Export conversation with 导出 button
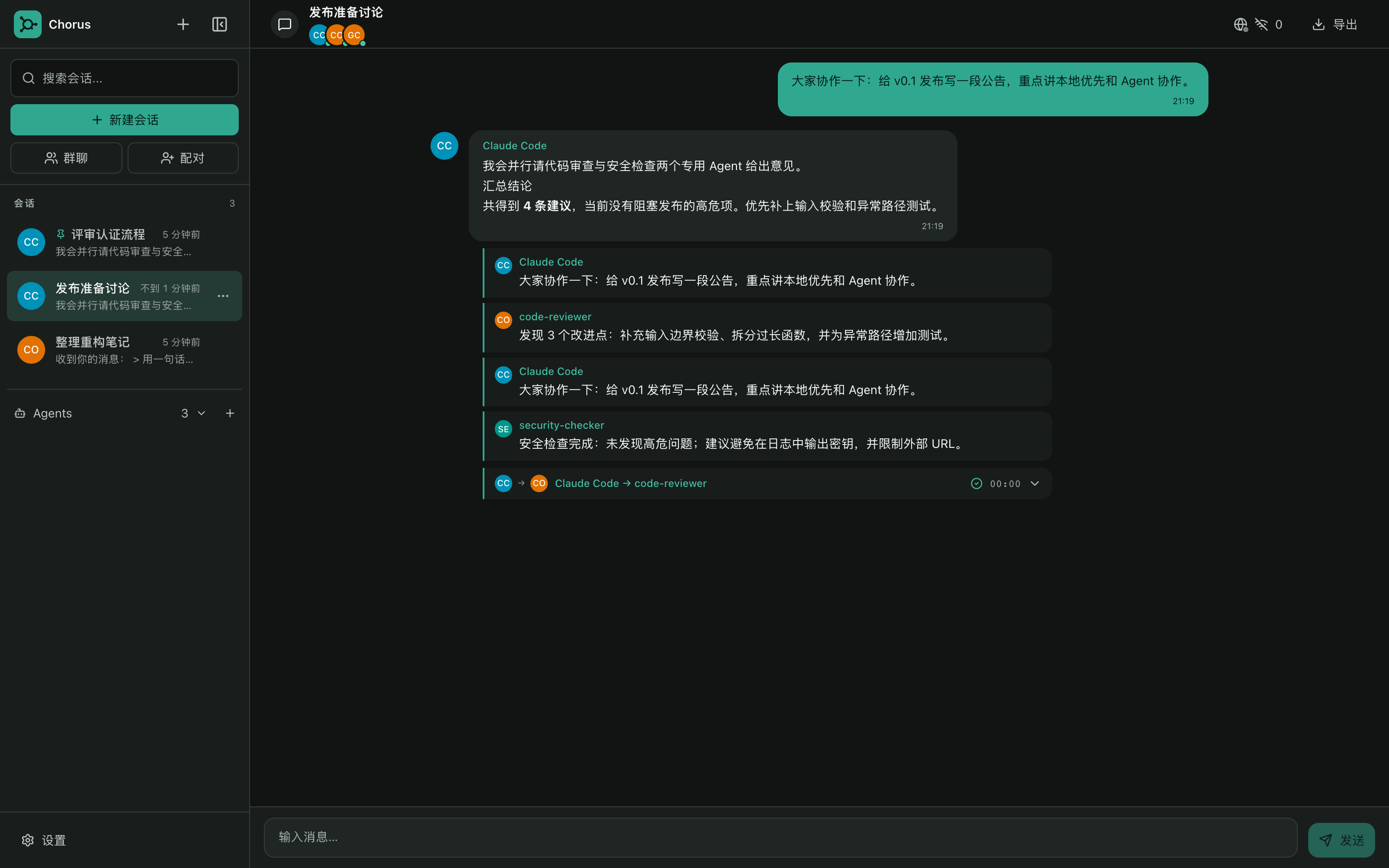This screenshot has width=1389, height=868. coord(1335,24)
